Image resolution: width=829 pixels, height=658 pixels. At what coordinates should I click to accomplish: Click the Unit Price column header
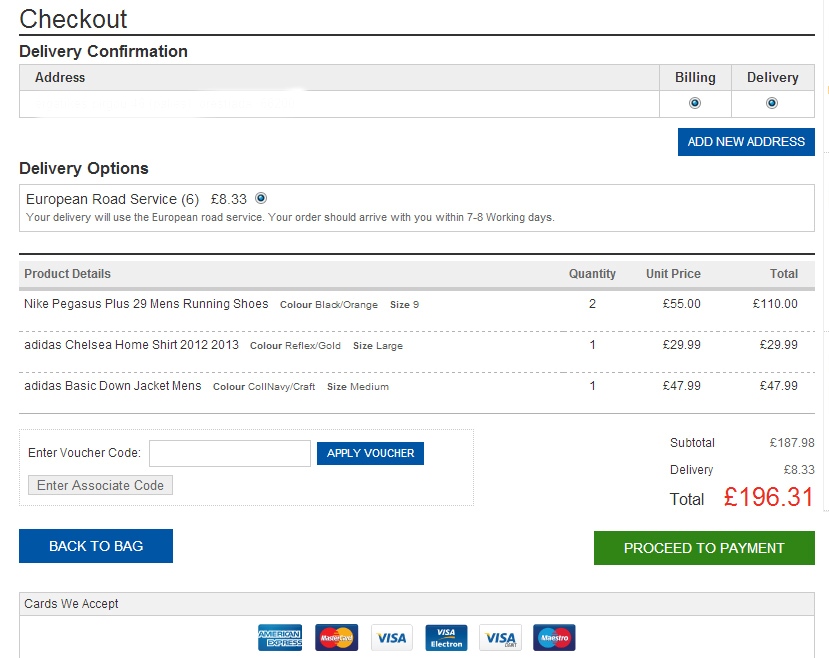673,274
